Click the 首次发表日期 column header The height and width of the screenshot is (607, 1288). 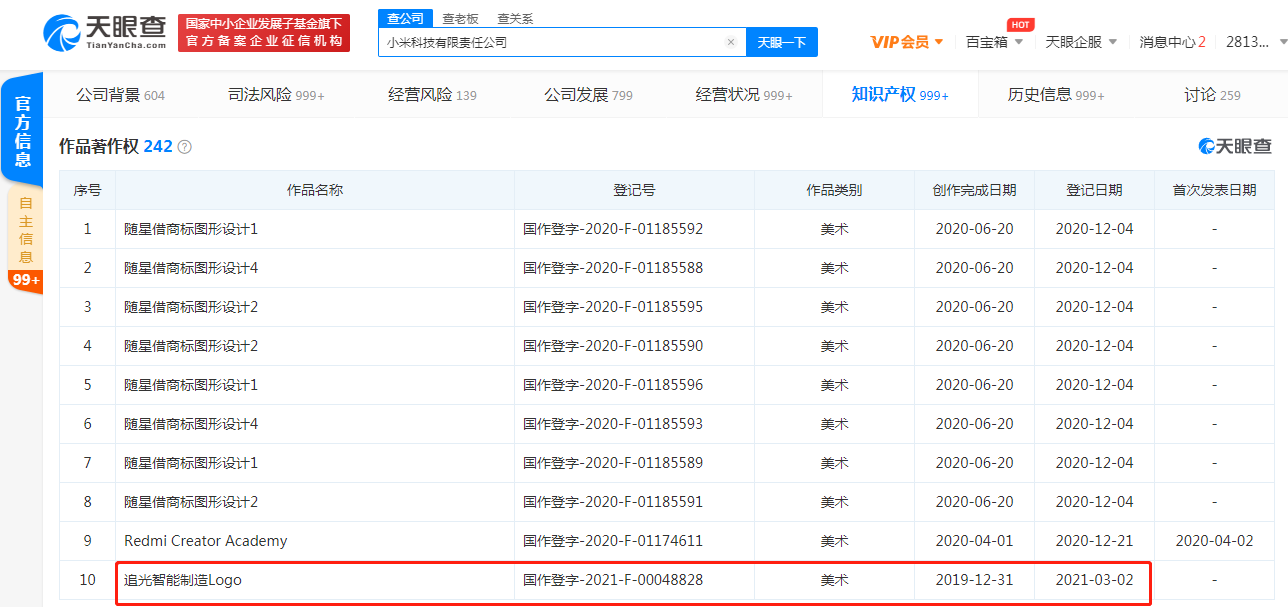(x=1214, y=190)
